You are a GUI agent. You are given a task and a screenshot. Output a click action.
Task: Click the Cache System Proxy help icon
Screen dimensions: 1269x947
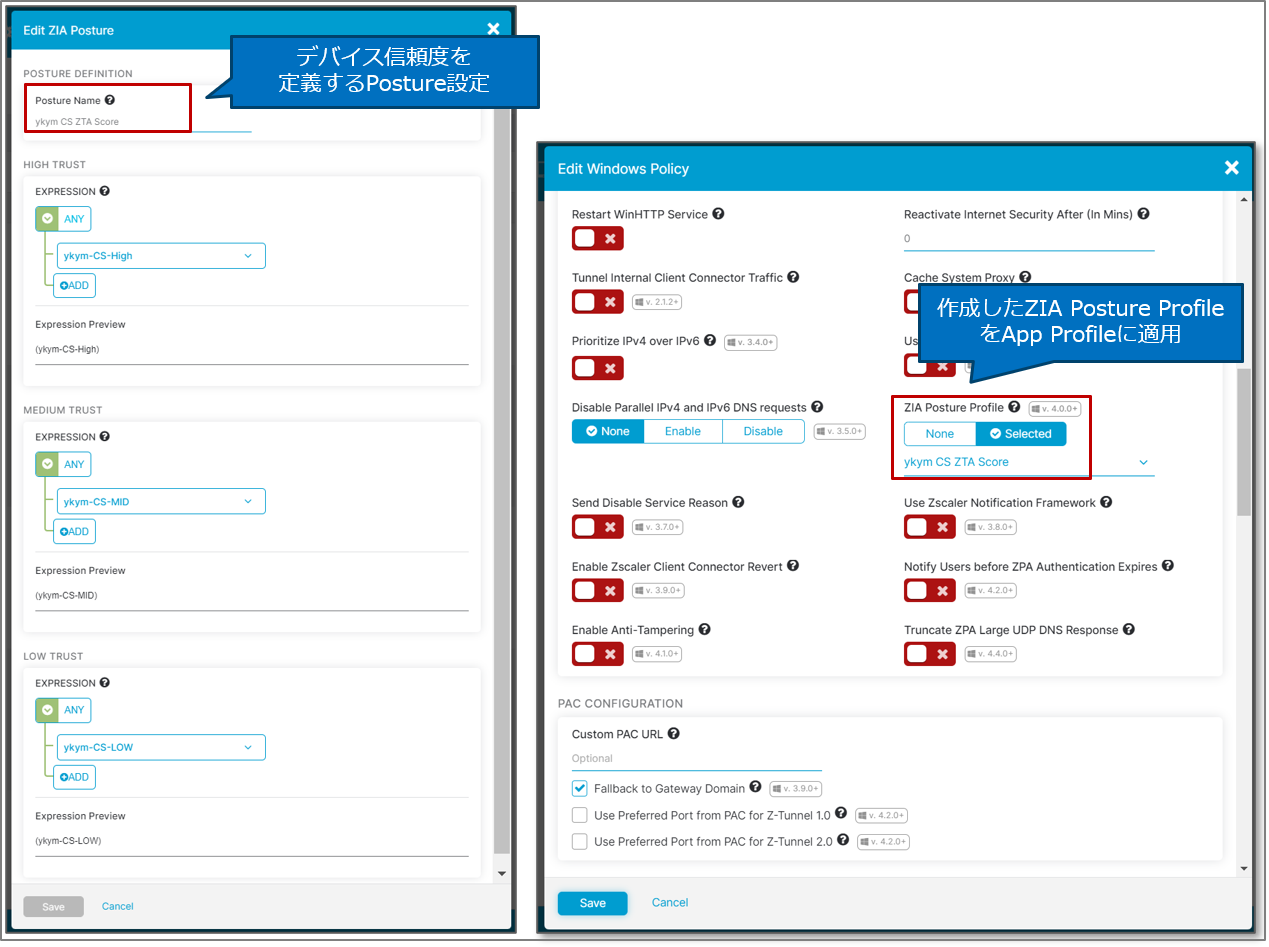pyautogui.click(x=1025, y=277)
